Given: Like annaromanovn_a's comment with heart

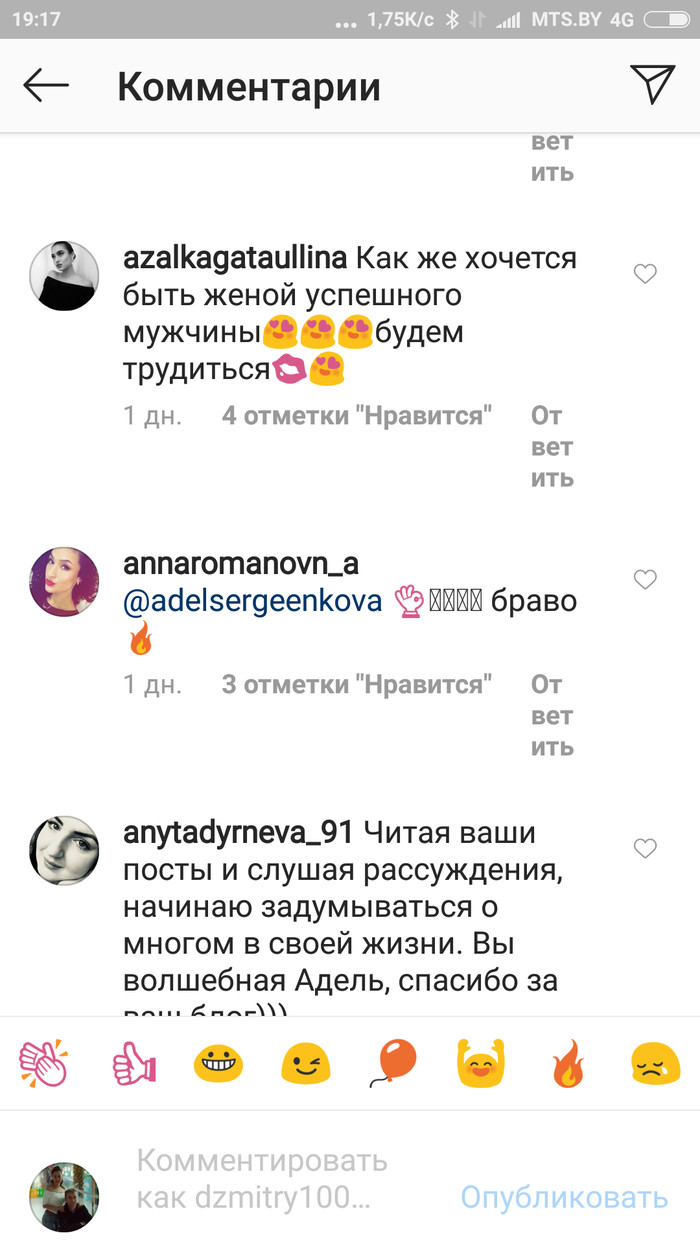Looking at the screenshot, I should 646,579.
